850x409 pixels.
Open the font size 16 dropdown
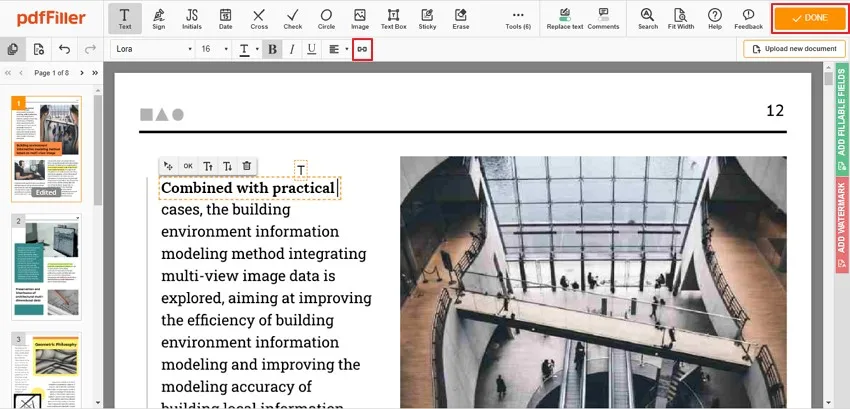click(215, 49)
